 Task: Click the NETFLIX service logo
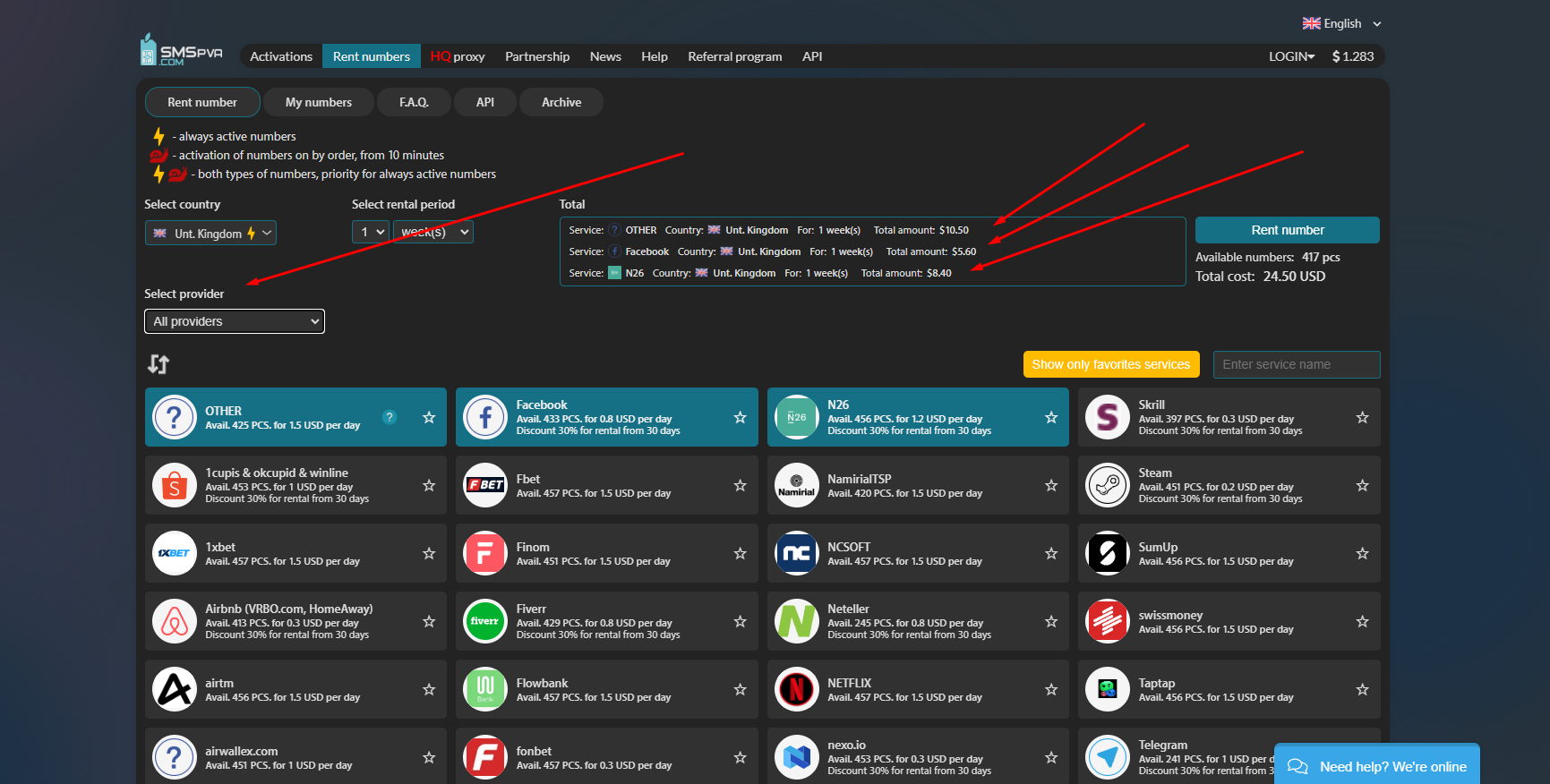(797, 689)
